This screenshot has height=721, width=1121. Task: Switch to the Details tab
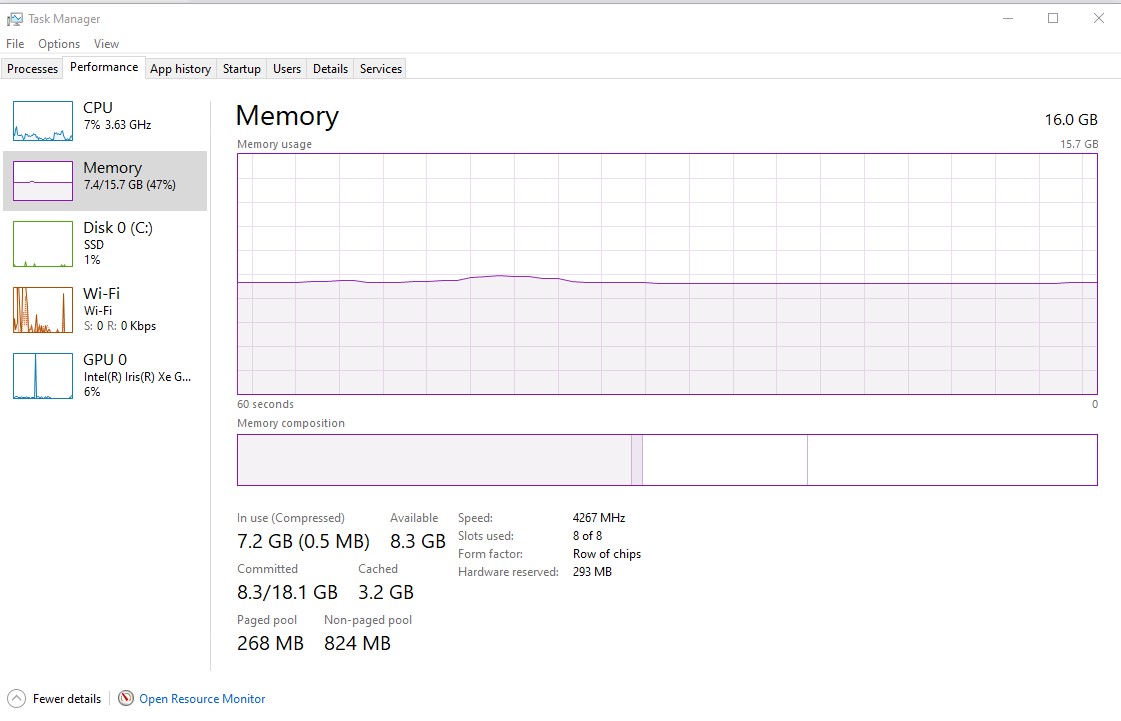pos(330,69)
